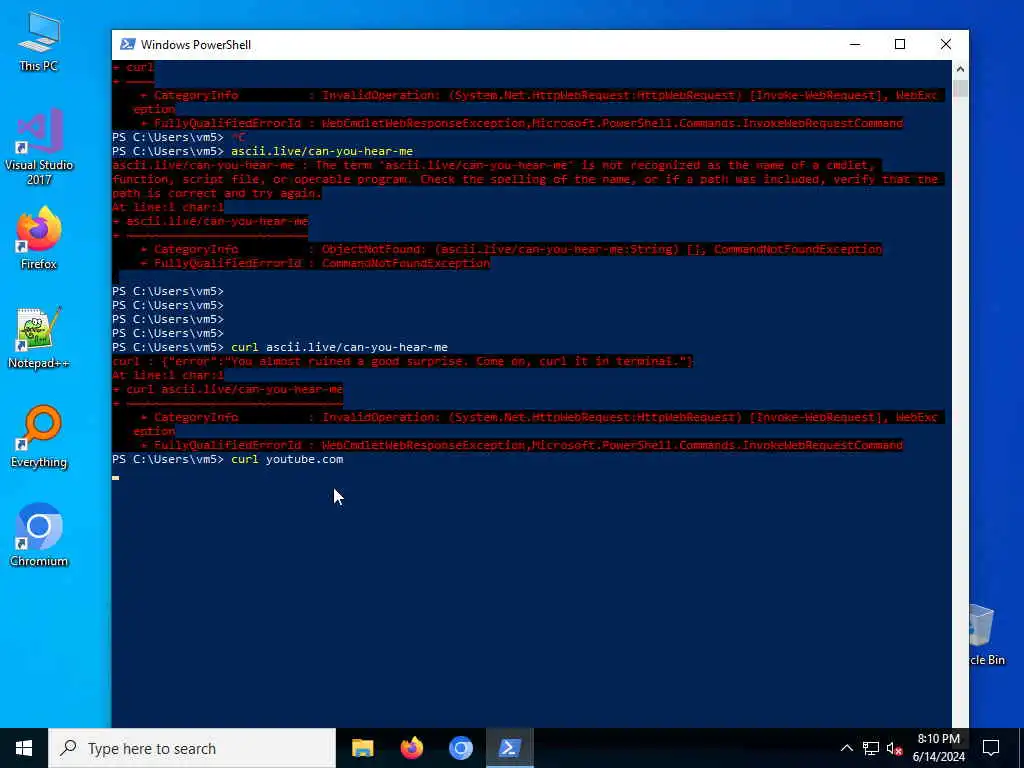Launch Chromium from the taskbar
The image size is (1024, 768).
tap(460, 748)
